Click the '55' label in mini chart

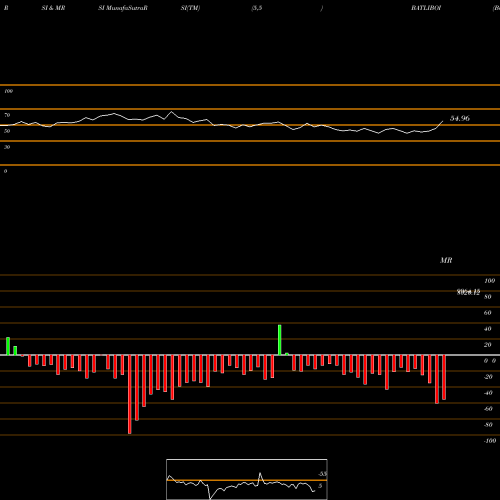(323, 474)
